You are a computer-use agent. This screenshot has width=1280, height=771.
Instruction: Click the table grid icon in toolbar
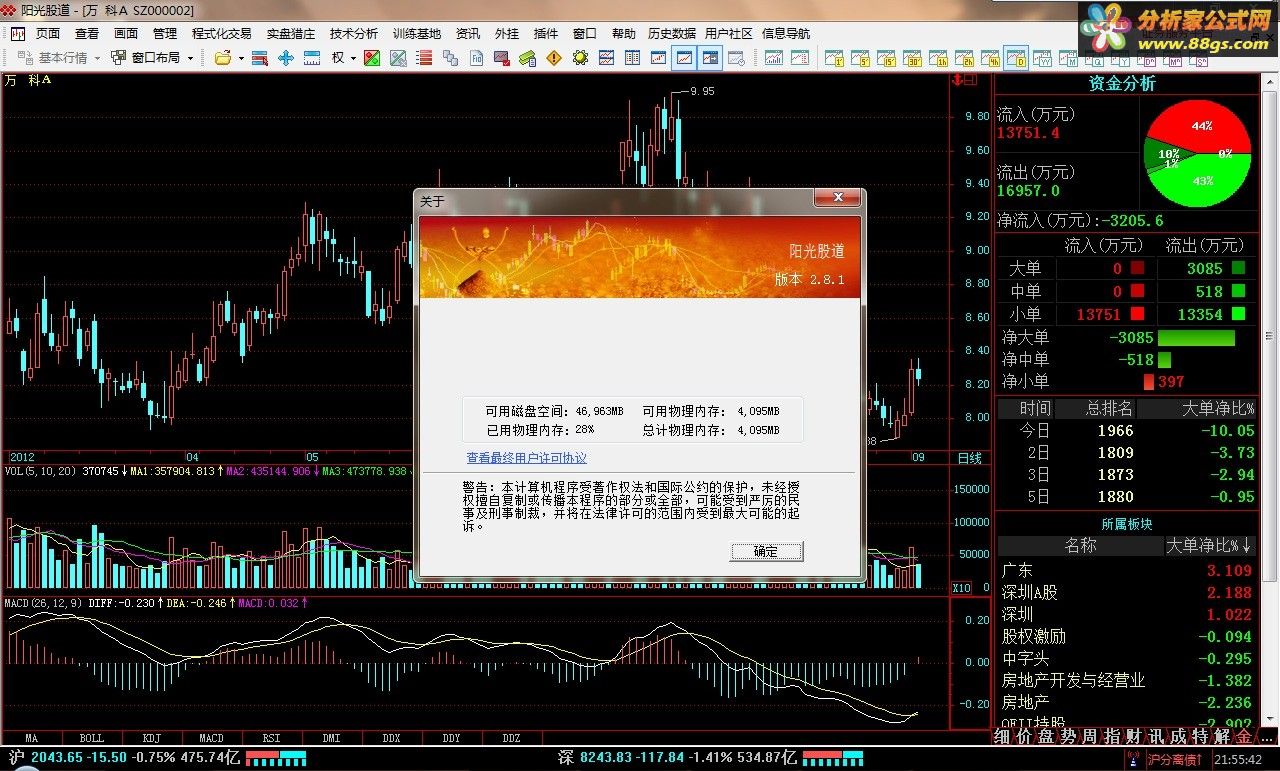pyautogui.click(x=632, y=58)
